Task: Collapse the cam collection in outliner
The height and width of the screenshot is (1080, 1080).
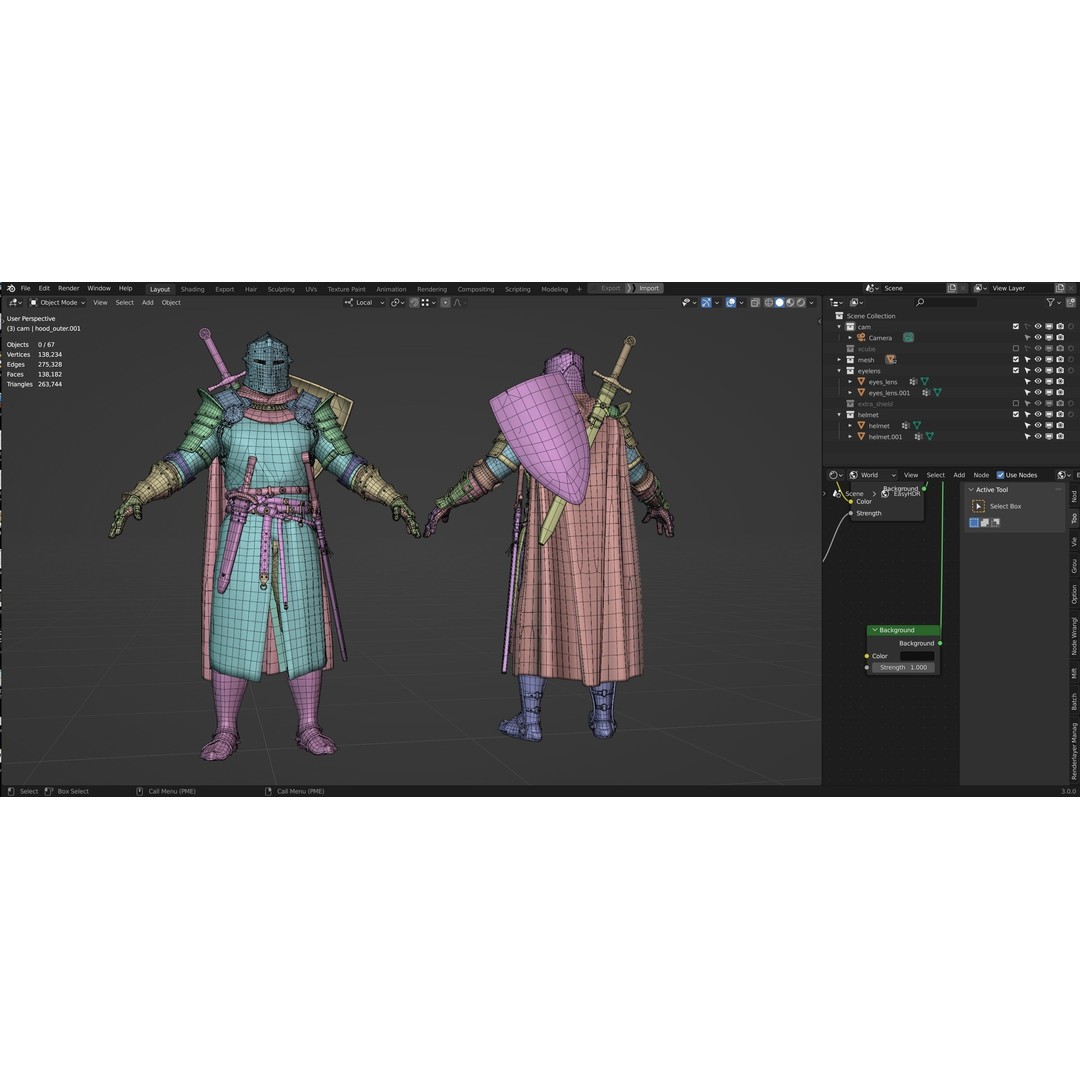Action: pos(840,326)
